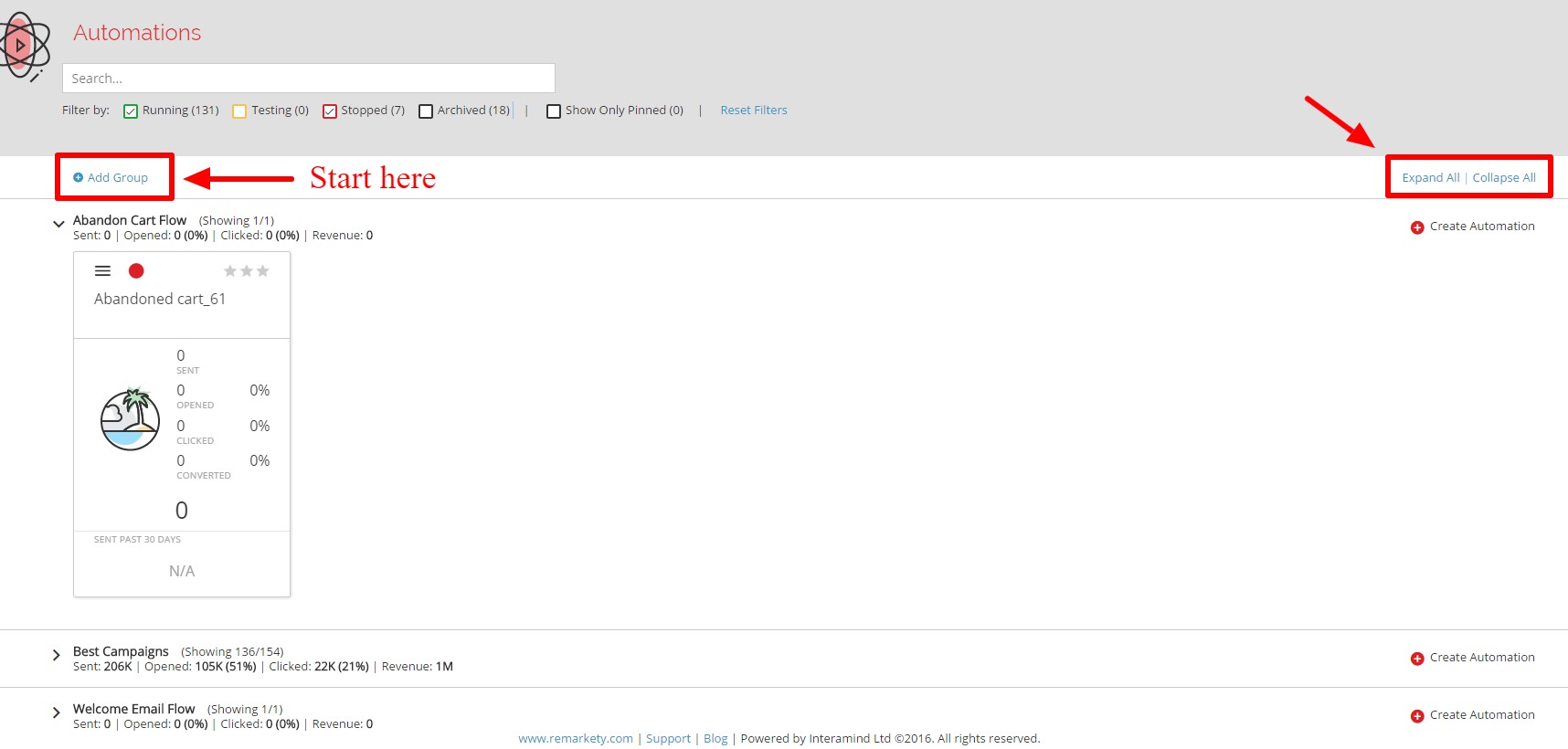Image resolution: width=1568 pixels, height=749 pixels.
Task: Click the Remarkety atom logo icon
Action: point(23,45)
